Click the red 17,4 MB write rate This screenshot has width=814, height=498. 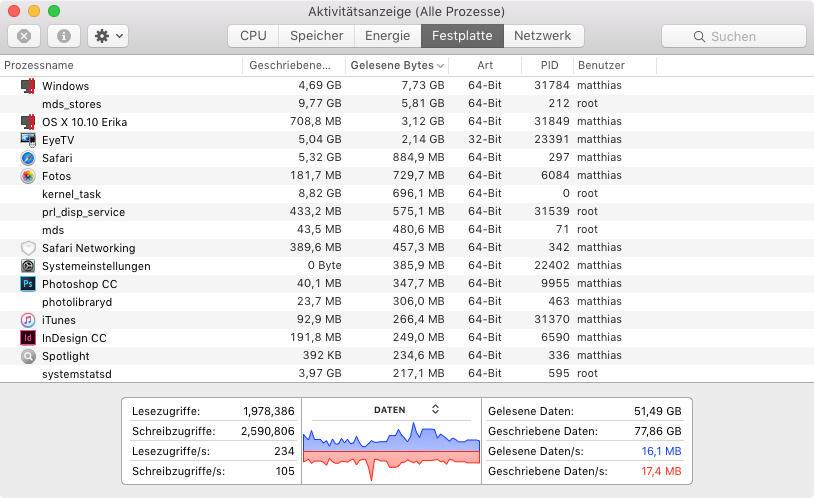[661, 471]
